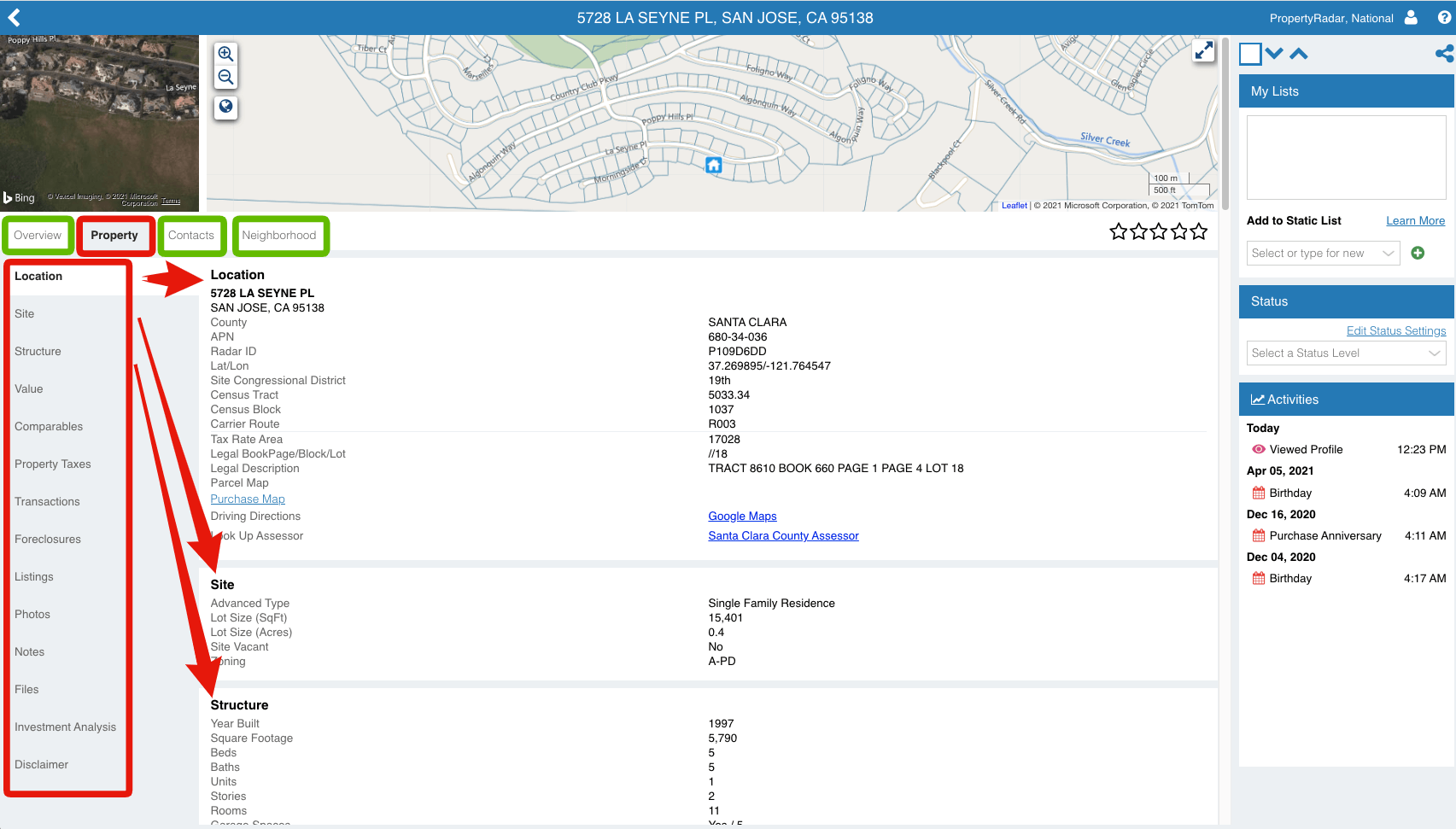Click inside the My Lists box

1346,158
